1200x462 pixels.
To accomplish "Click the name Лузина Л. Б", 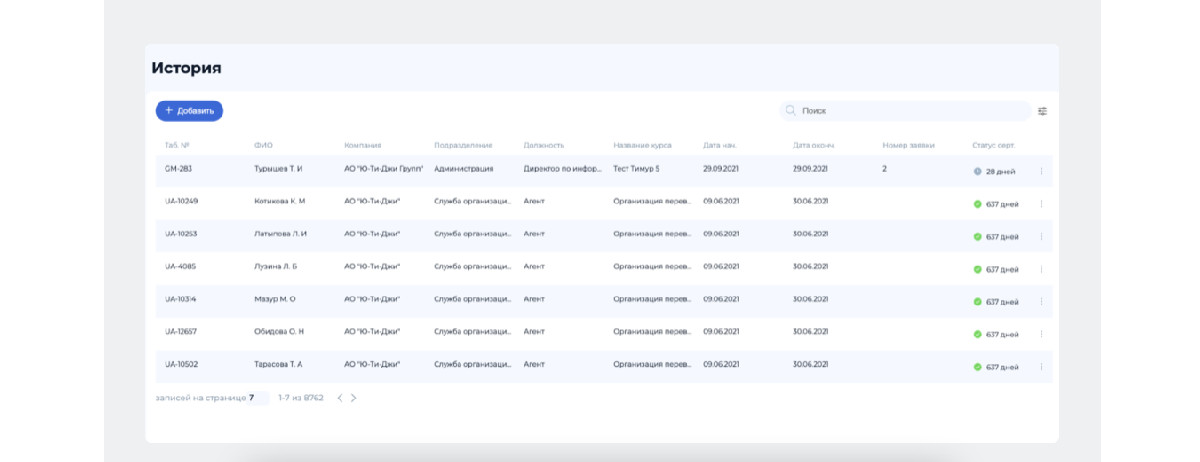I will tap(276, 266).
